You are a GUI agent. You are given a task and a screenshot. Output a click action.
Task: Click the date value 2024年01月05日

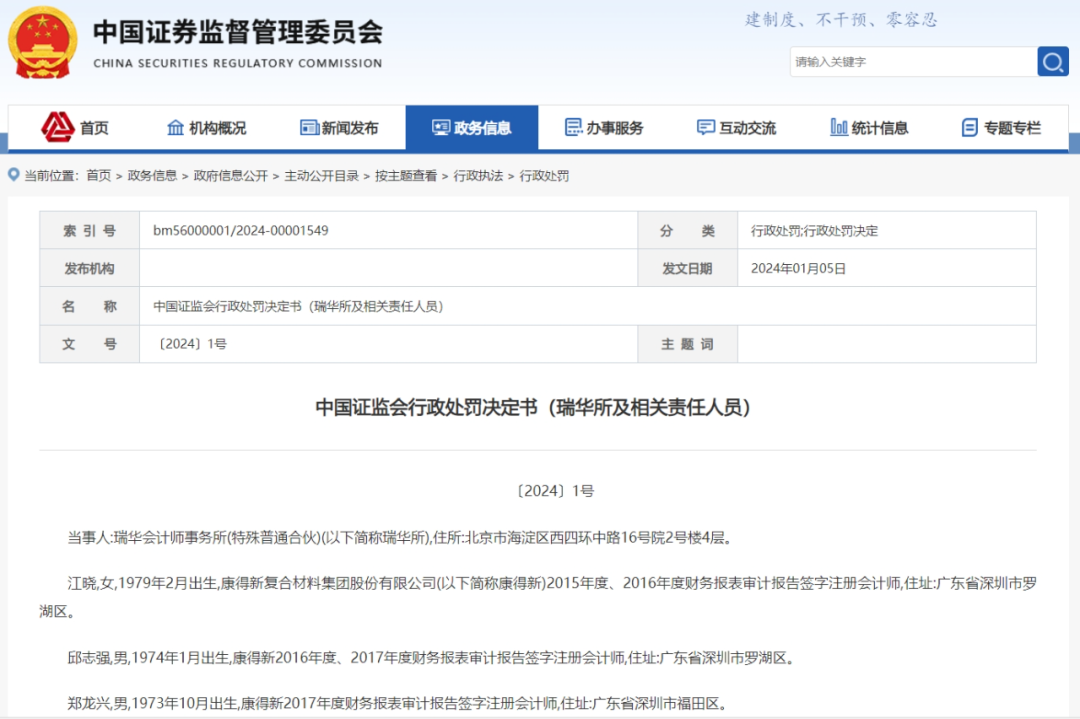point(798,269)
